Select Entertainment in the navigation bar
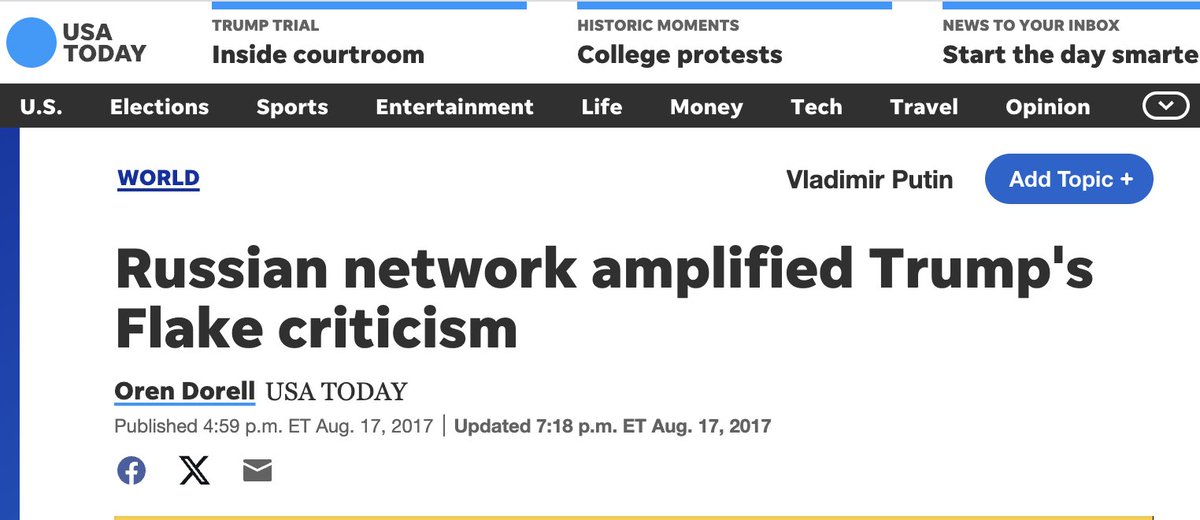Screen dimensions: 1200x520 point(454,107)
